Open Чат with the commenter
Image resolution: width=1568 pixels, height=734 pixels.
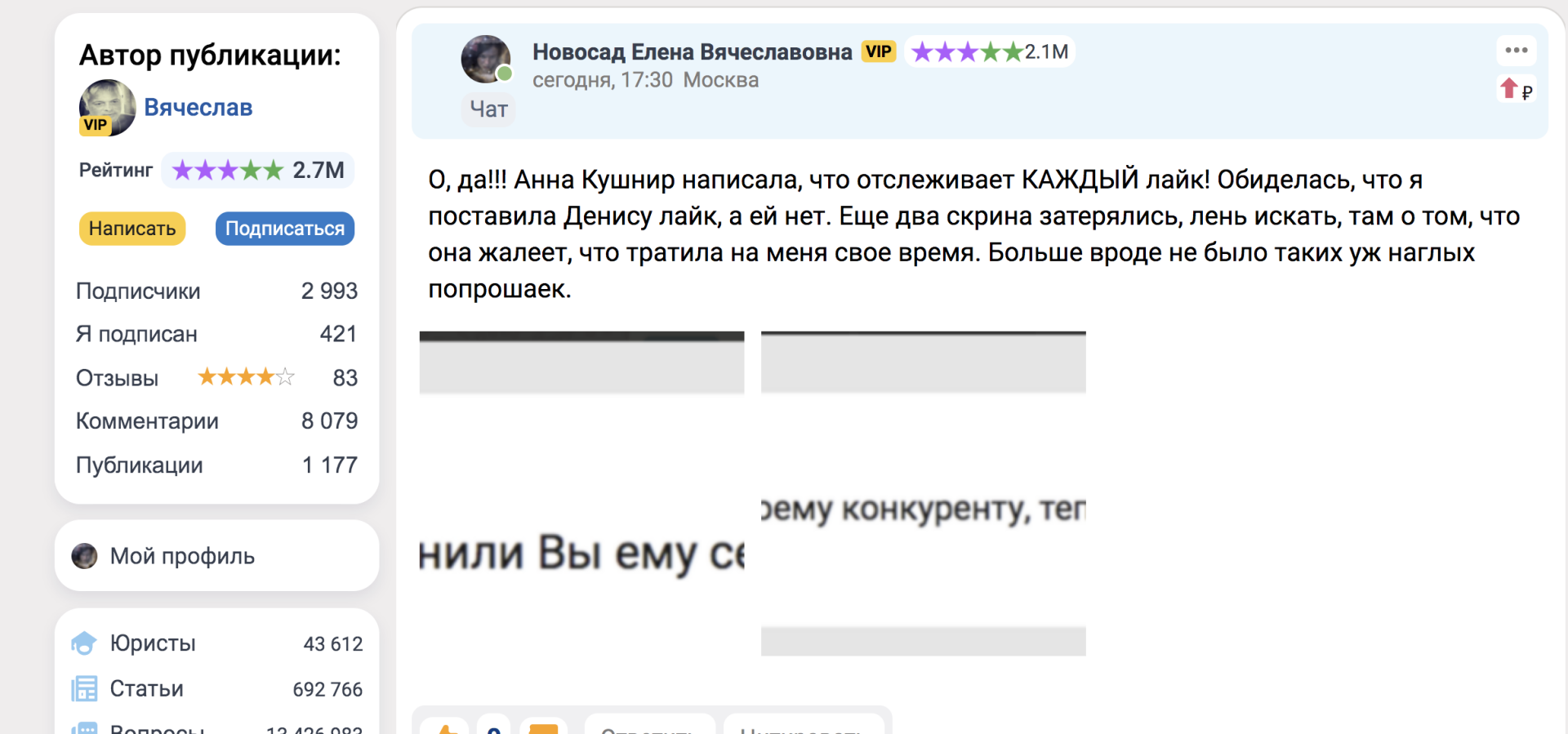tap(488, 109)
